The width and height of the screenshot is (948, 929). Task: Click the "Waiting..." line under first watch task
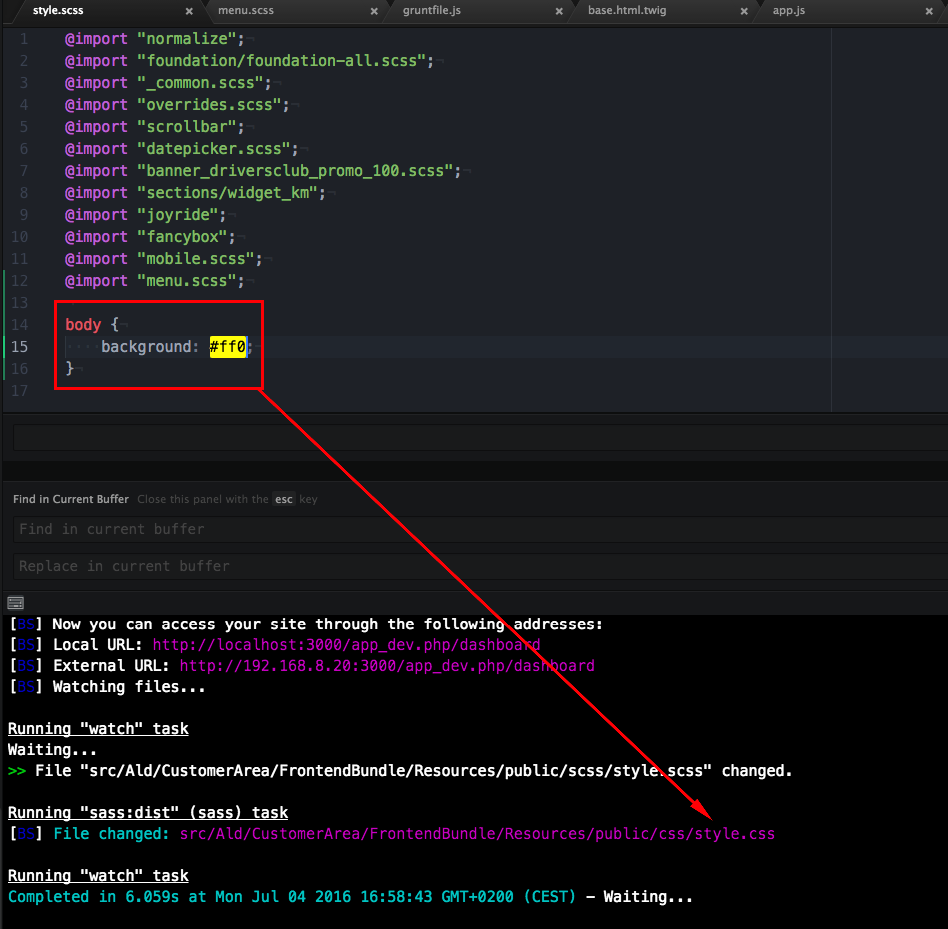pyautogui.click(x=52, y=750)
